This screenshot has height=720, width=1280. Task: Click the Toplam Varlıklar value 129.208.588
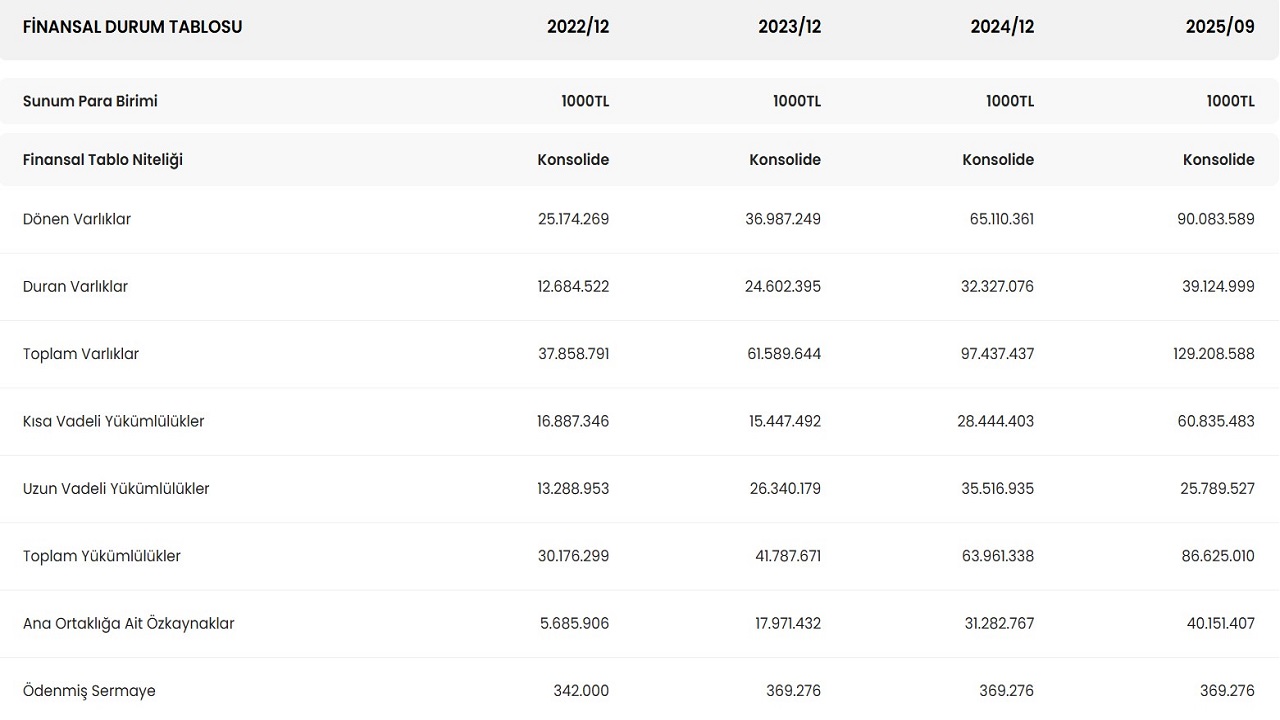[1213, 354]
